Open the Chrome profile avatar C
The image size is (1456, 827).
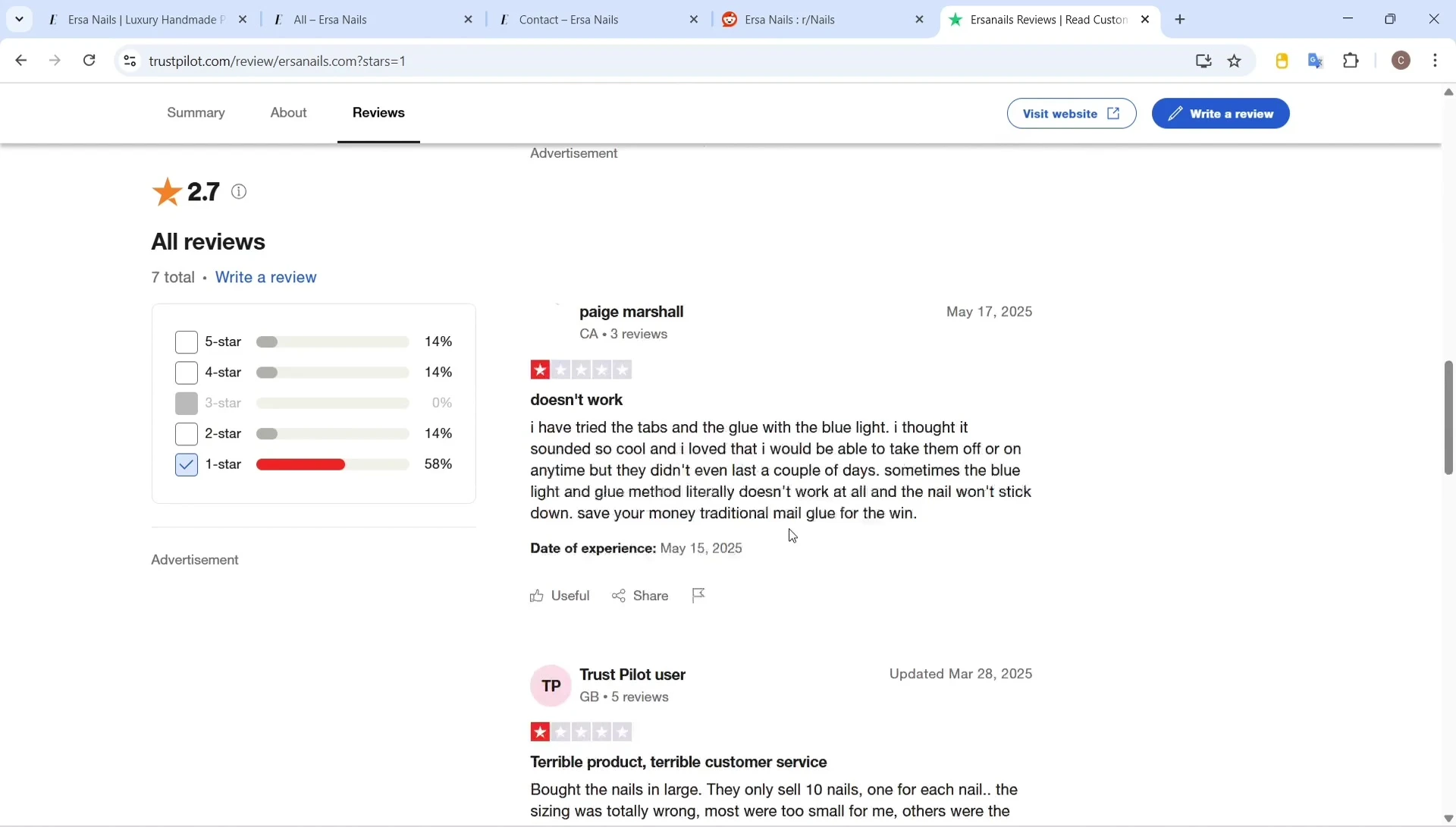pyautogui.click(x=1402, y=61)
